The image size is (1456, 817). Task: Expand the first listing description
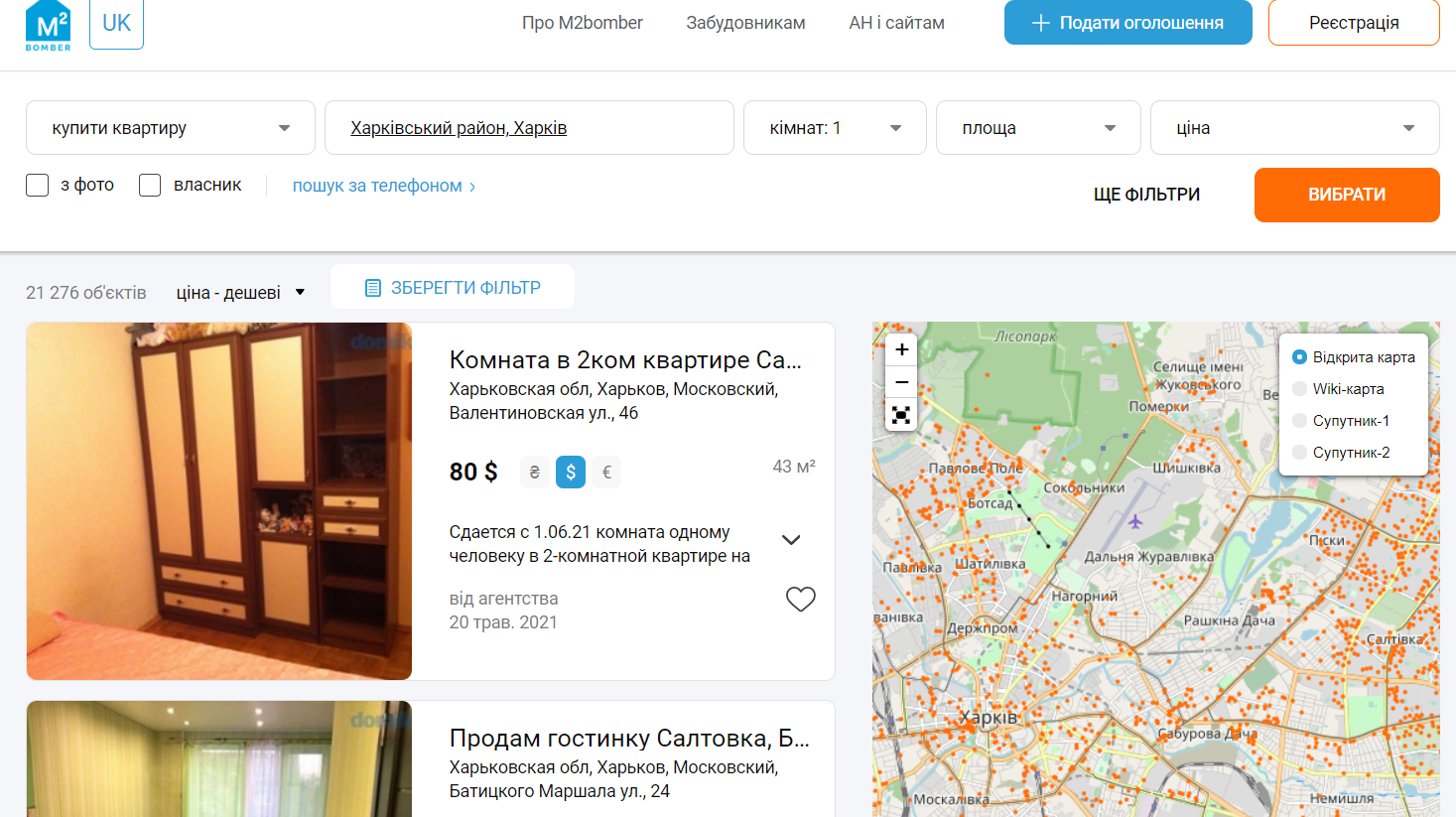tap(791, 539)
